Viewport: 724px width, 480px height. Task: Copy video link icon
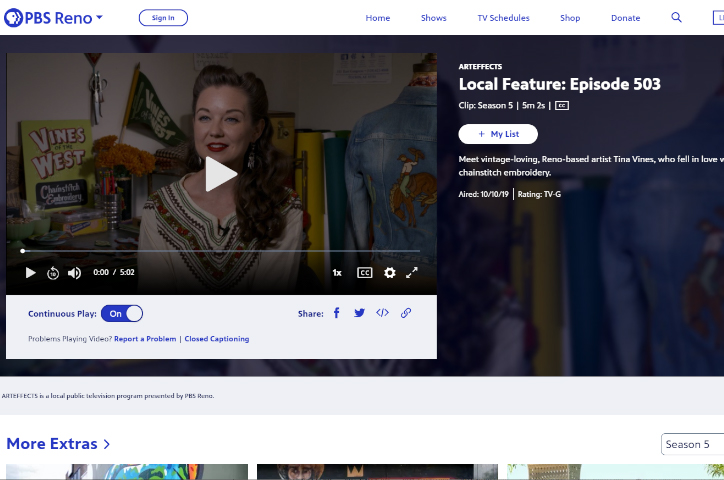coord(406,313)
